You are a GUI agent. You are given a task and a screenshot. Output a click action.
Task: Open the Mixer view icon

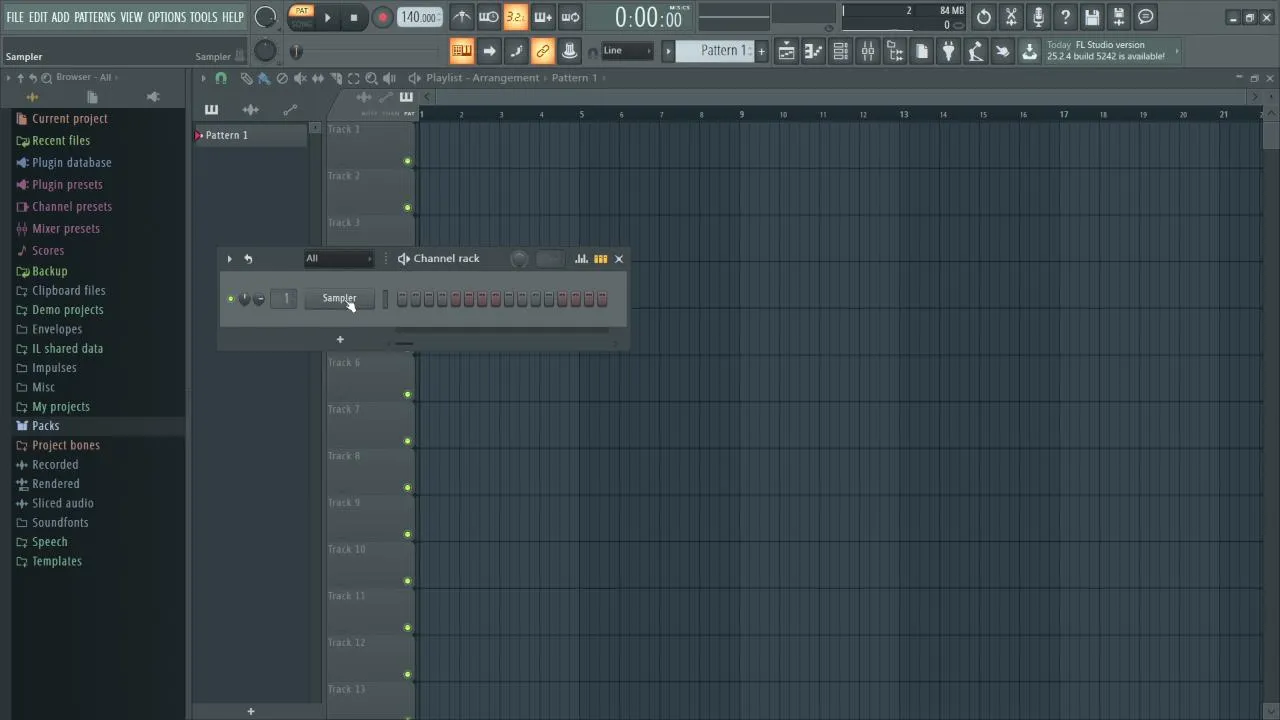(867, 51)
